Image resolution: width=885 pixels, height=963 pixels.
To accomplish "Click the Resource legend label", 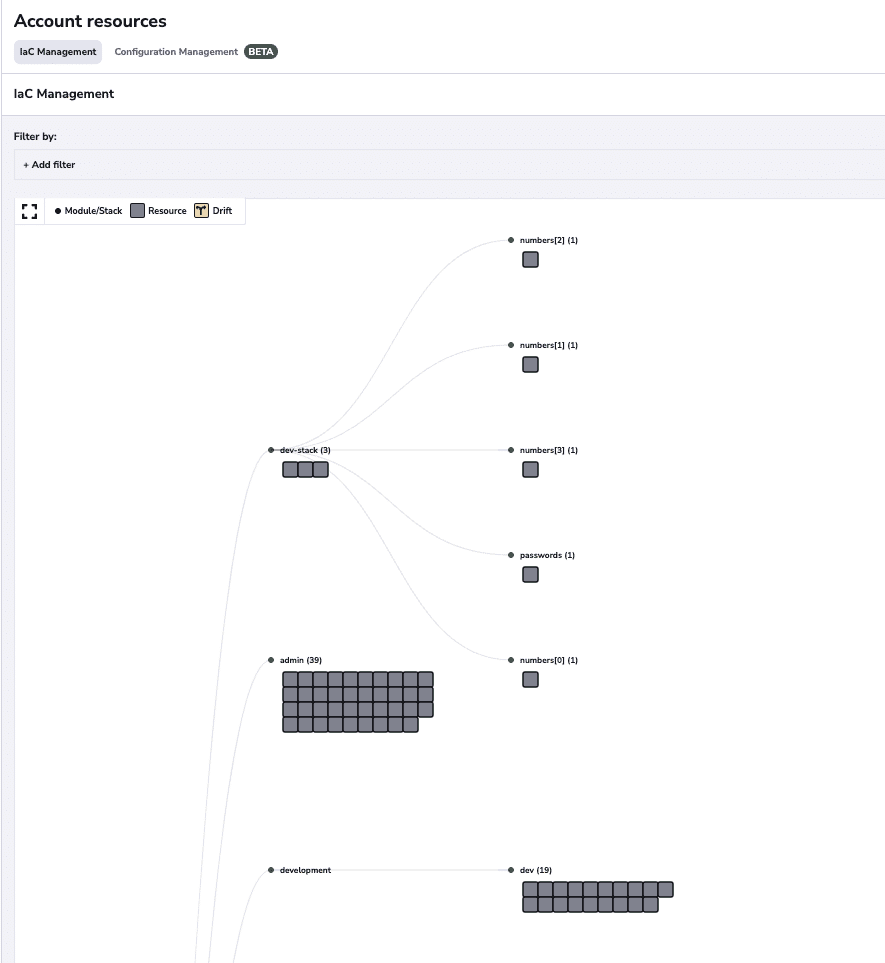I will pyautogui.click(x=167, y=211).
